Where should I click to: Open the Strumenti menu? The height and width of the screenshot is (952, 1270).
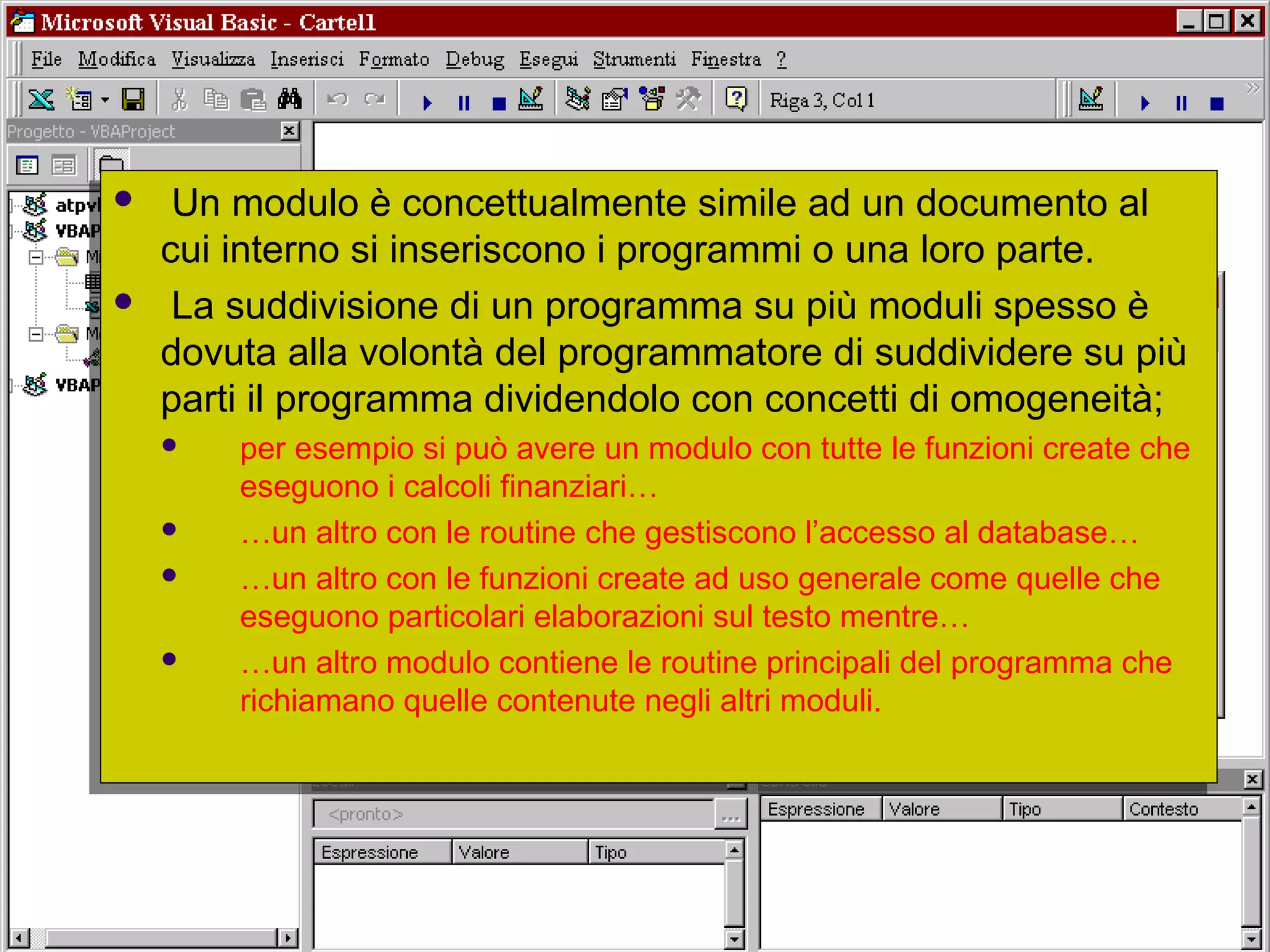coord(634,59)
